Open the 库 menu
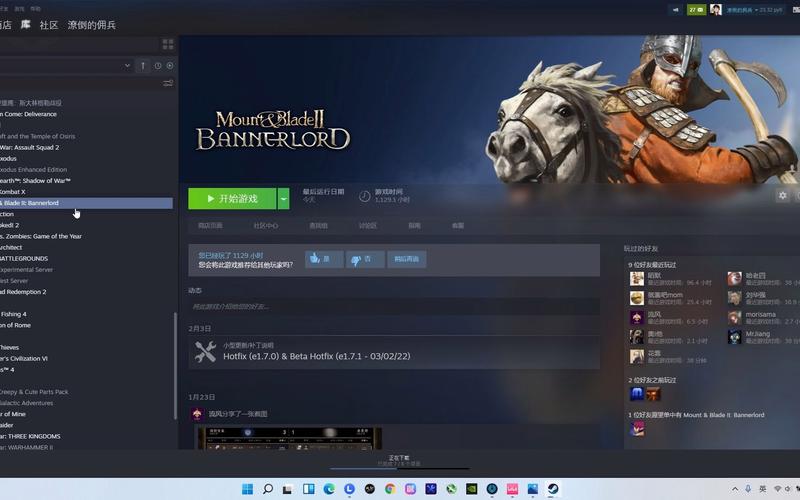Screen dimensions: 800x500 26,24
